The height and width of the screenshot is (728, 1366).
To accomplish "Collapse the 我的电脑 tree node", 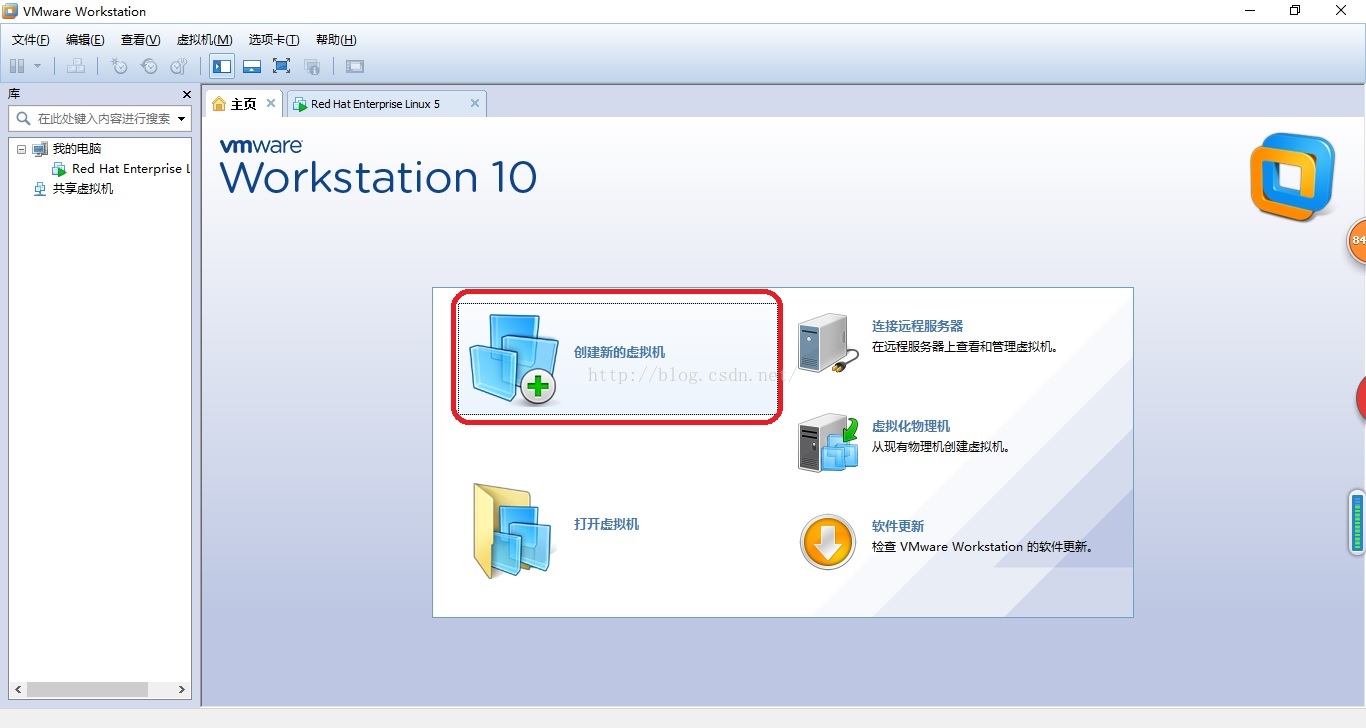I will pyautogui.click(x=21, y=149).
